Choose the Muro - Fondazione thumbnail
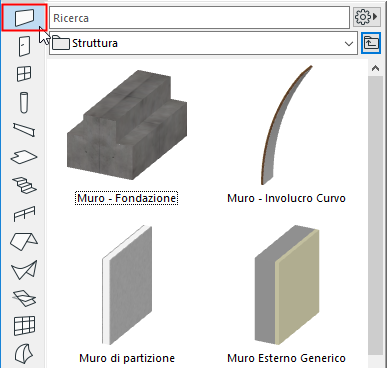 [x=127, y=124]
